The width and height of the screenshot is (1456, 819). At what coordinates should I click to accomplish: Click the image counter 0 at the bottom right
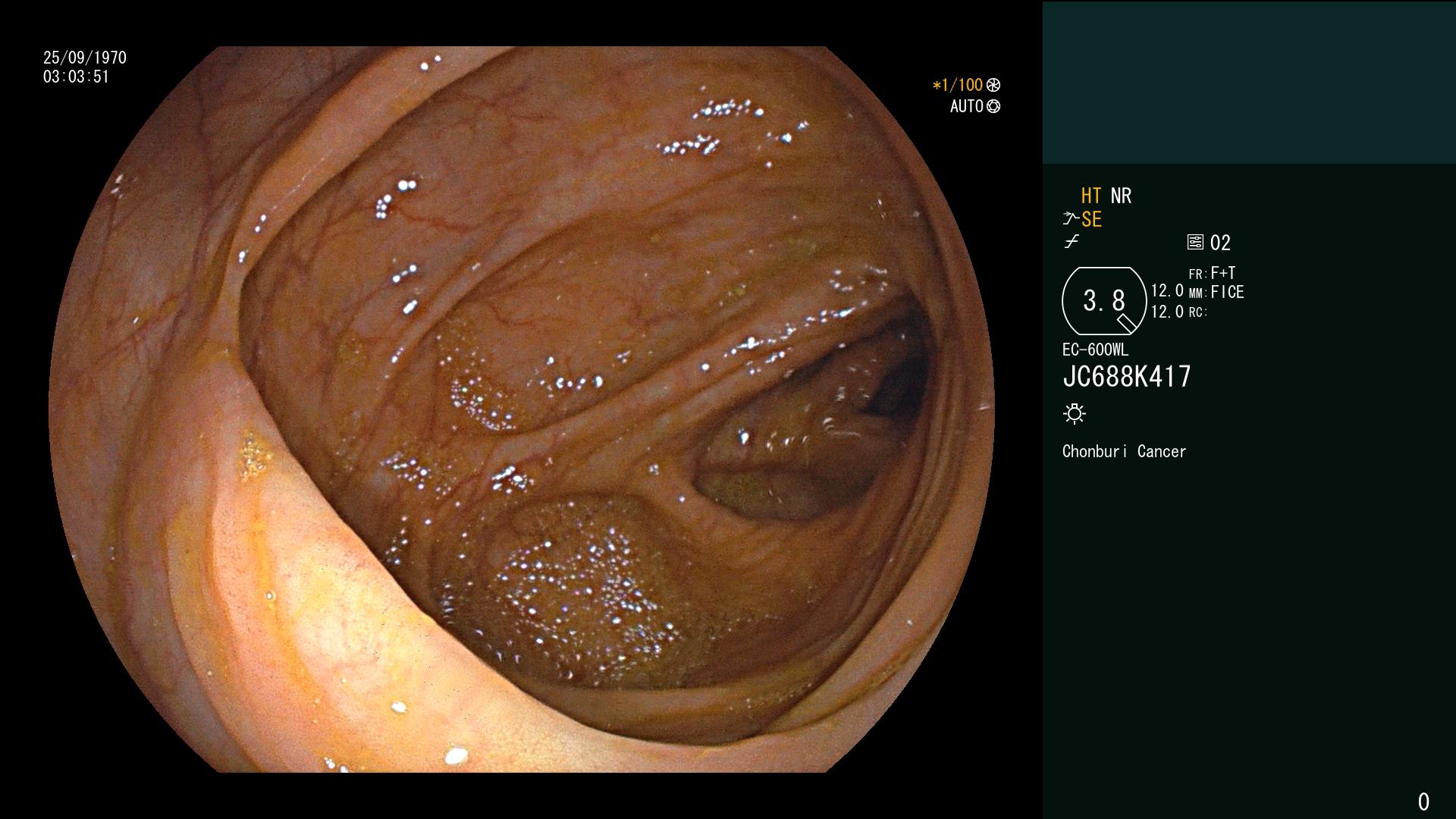(x=1423, y=802)
